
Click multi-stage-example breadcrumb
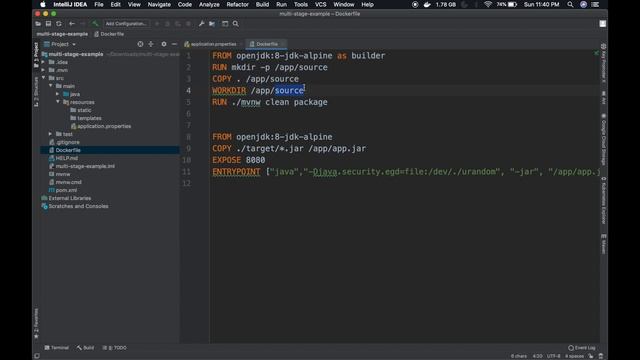pos(62,34)
